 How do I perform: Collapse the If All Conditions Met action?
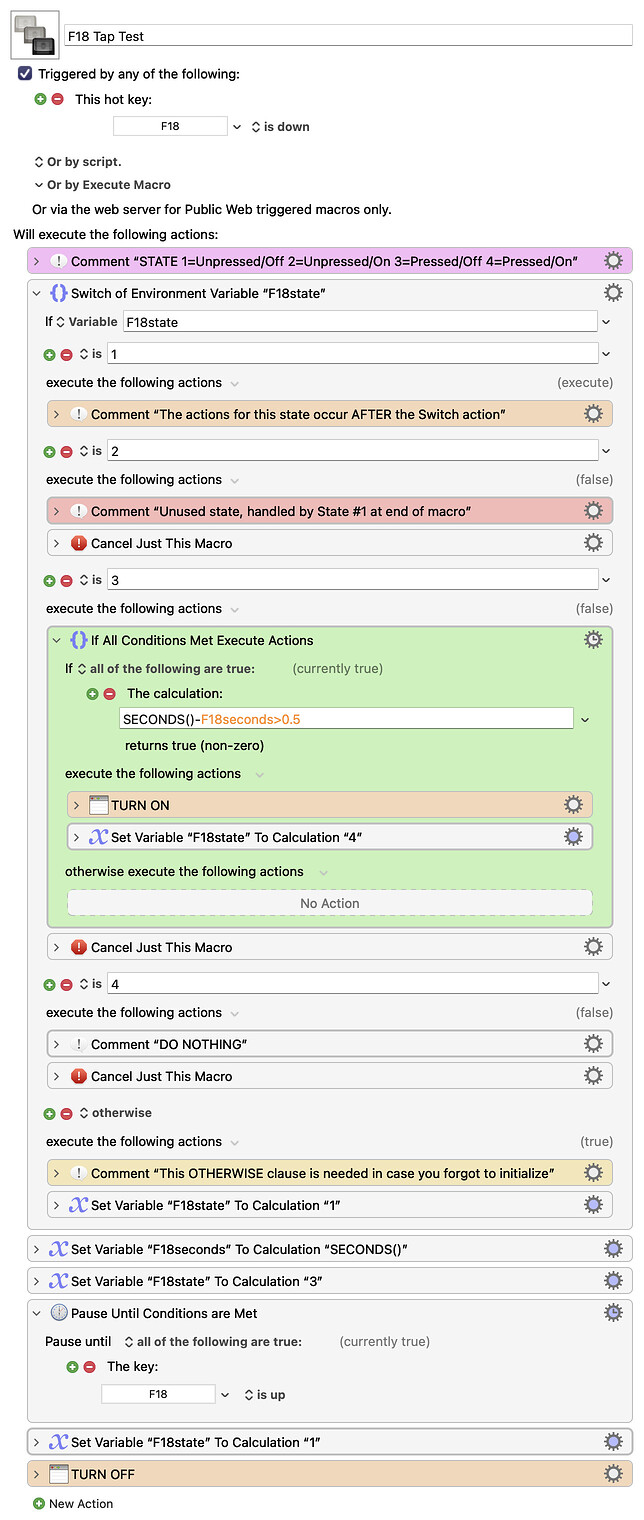tap(57, 640)
